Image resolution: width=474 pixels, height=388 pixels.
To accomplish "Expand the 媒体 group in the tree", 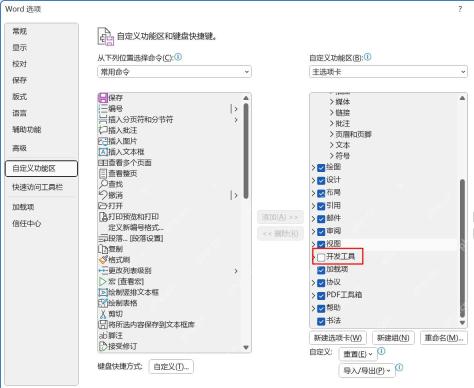I will [332, 102].
